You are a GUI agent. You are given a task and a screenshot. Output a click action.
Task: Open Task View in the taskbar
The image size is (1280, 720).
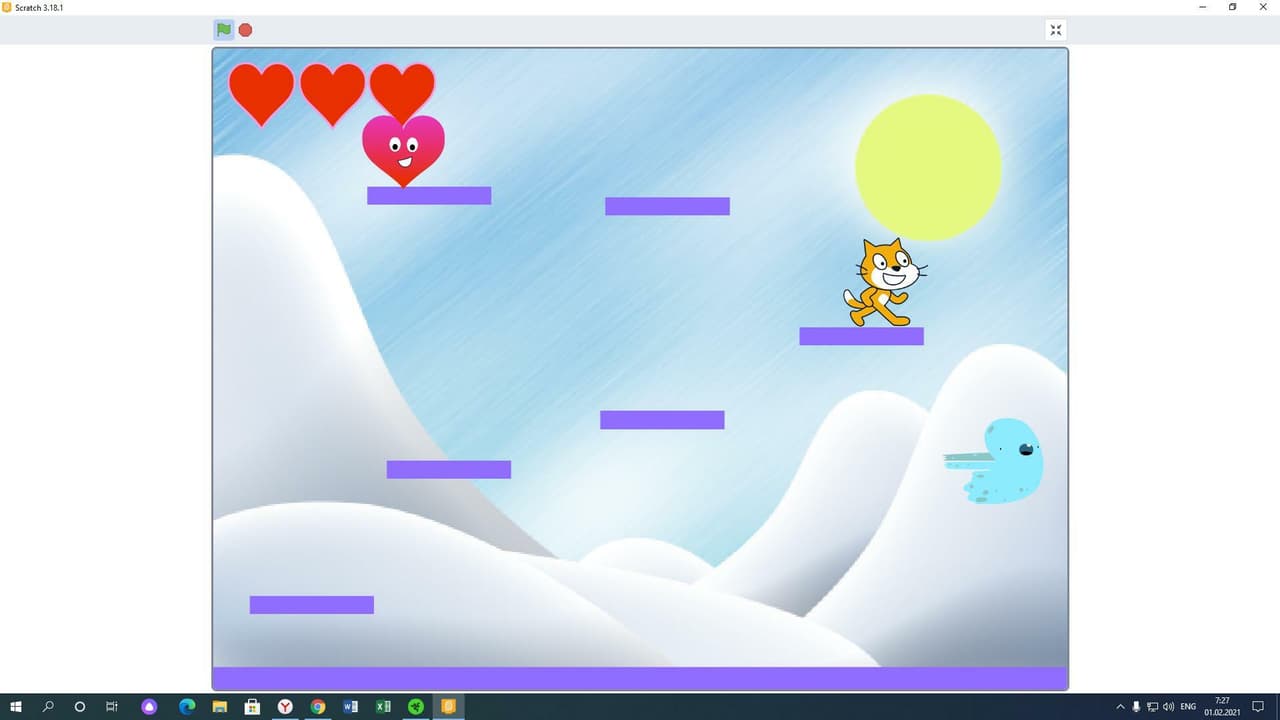112,707
